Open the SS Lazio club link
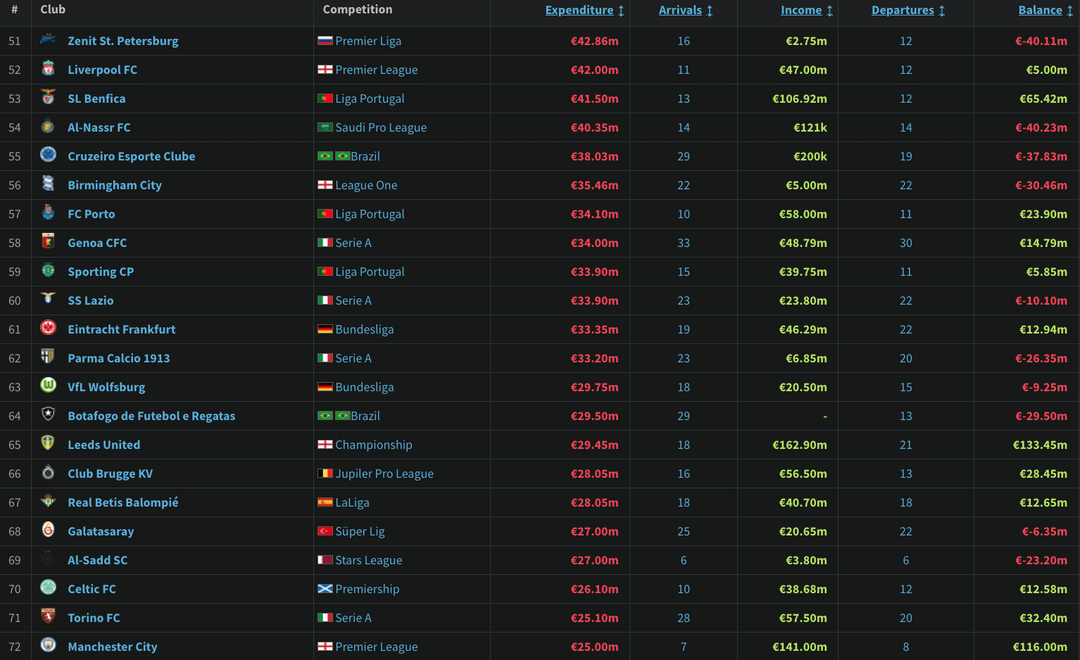 pyautogui.click(x=90, y=301)
